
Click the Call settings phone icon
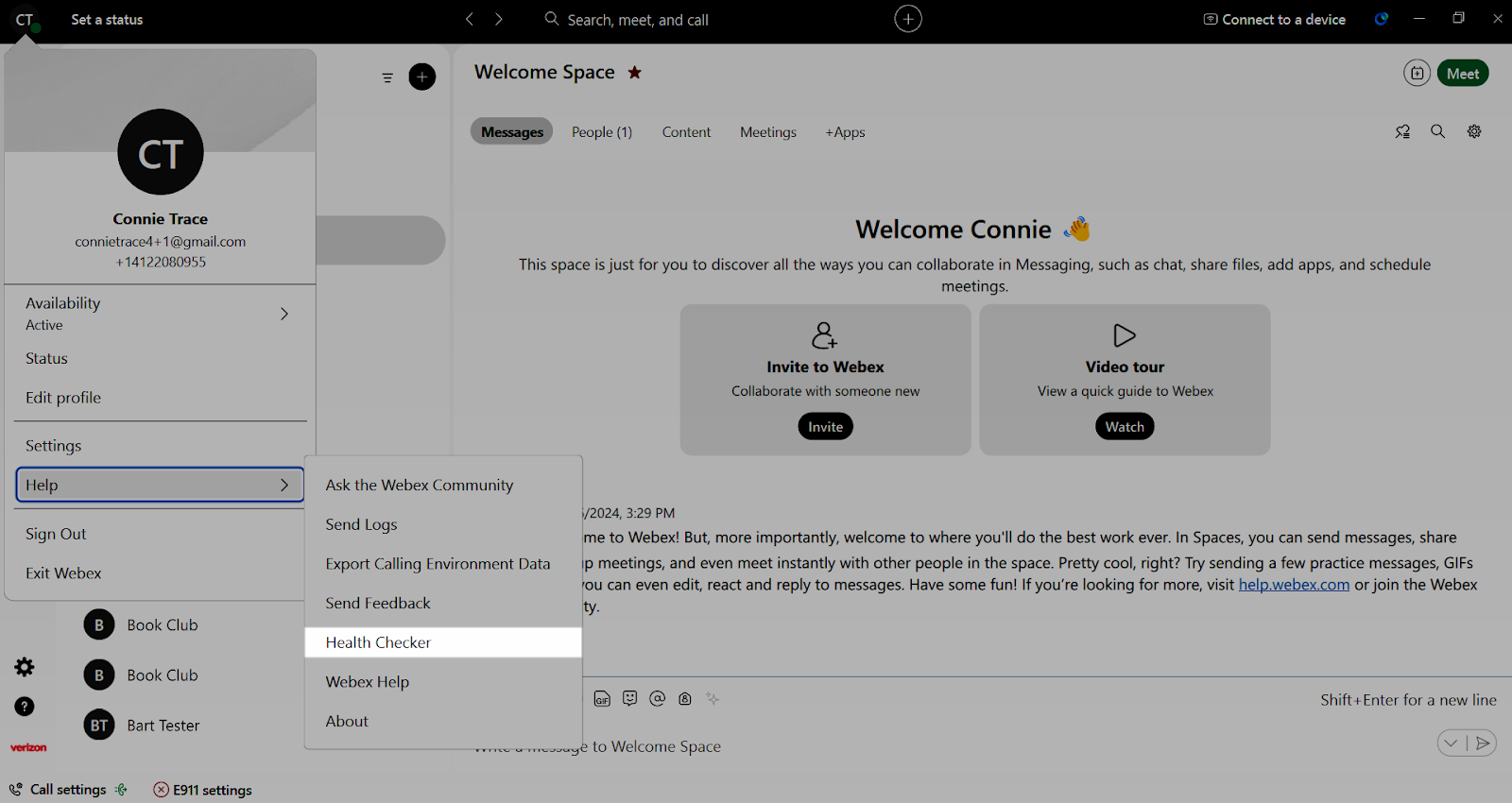[x=16, y=790]
